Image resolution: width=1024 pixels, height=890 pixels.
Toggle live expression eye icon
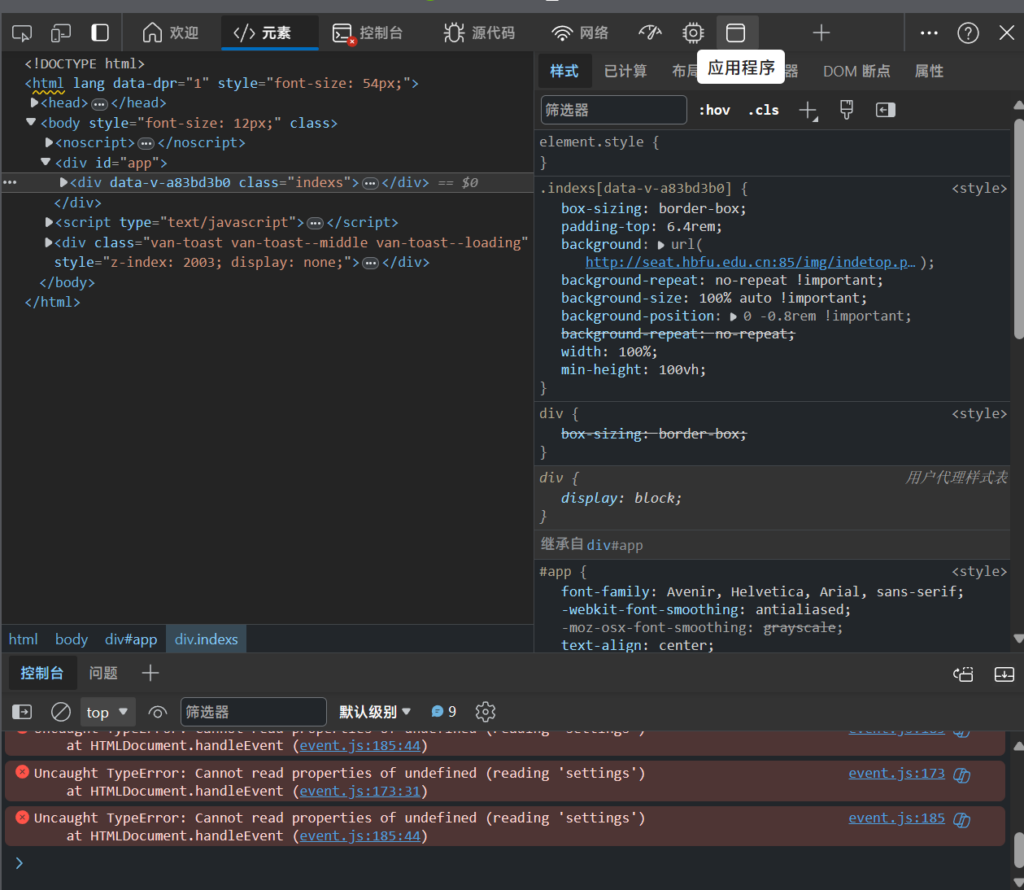[158, 712]
